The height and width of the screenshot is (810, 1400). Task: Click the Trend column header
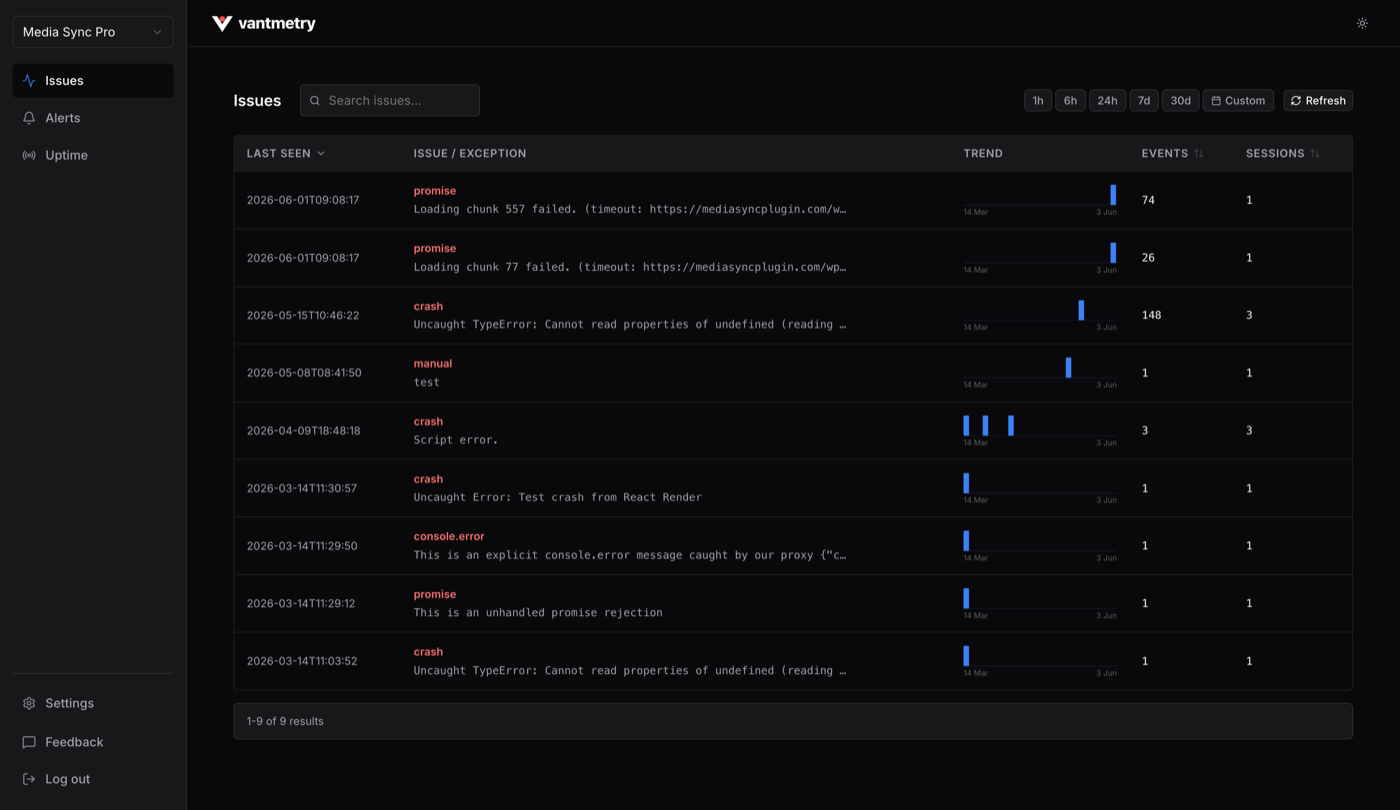point(983,154)
